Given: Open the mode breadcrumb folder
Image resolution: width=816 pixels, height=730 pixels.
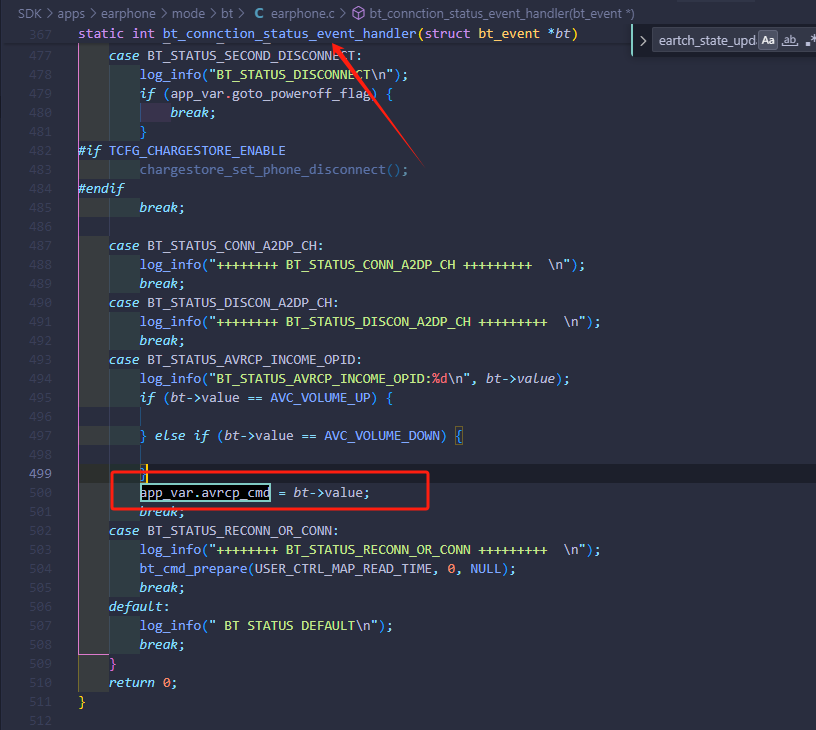Looking at the screenshot, I should (188, 14).
